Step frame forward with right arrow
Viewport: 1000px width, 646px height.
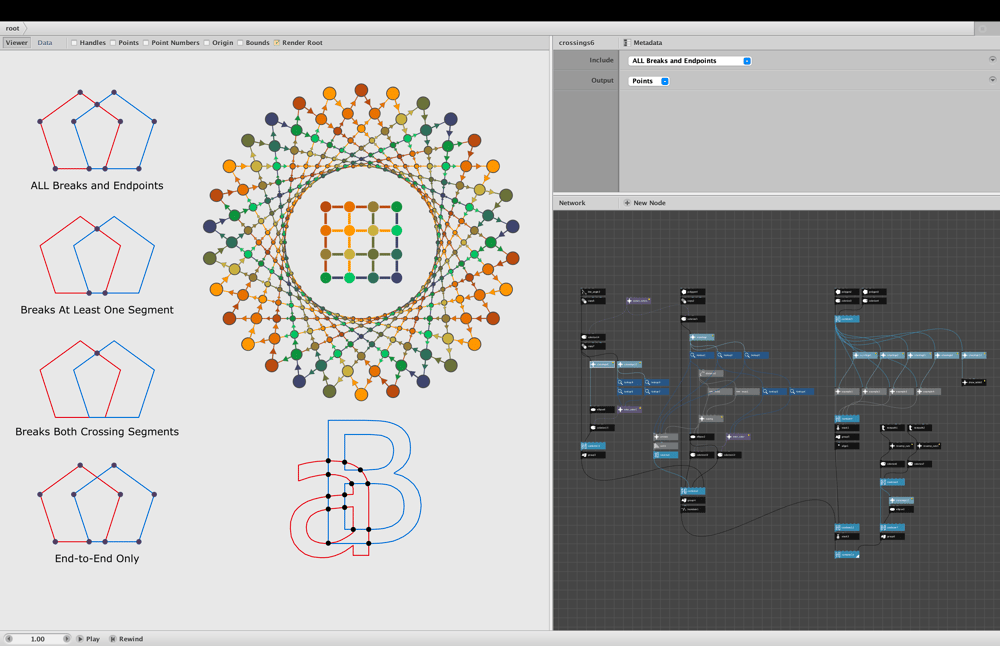point(66,638)
